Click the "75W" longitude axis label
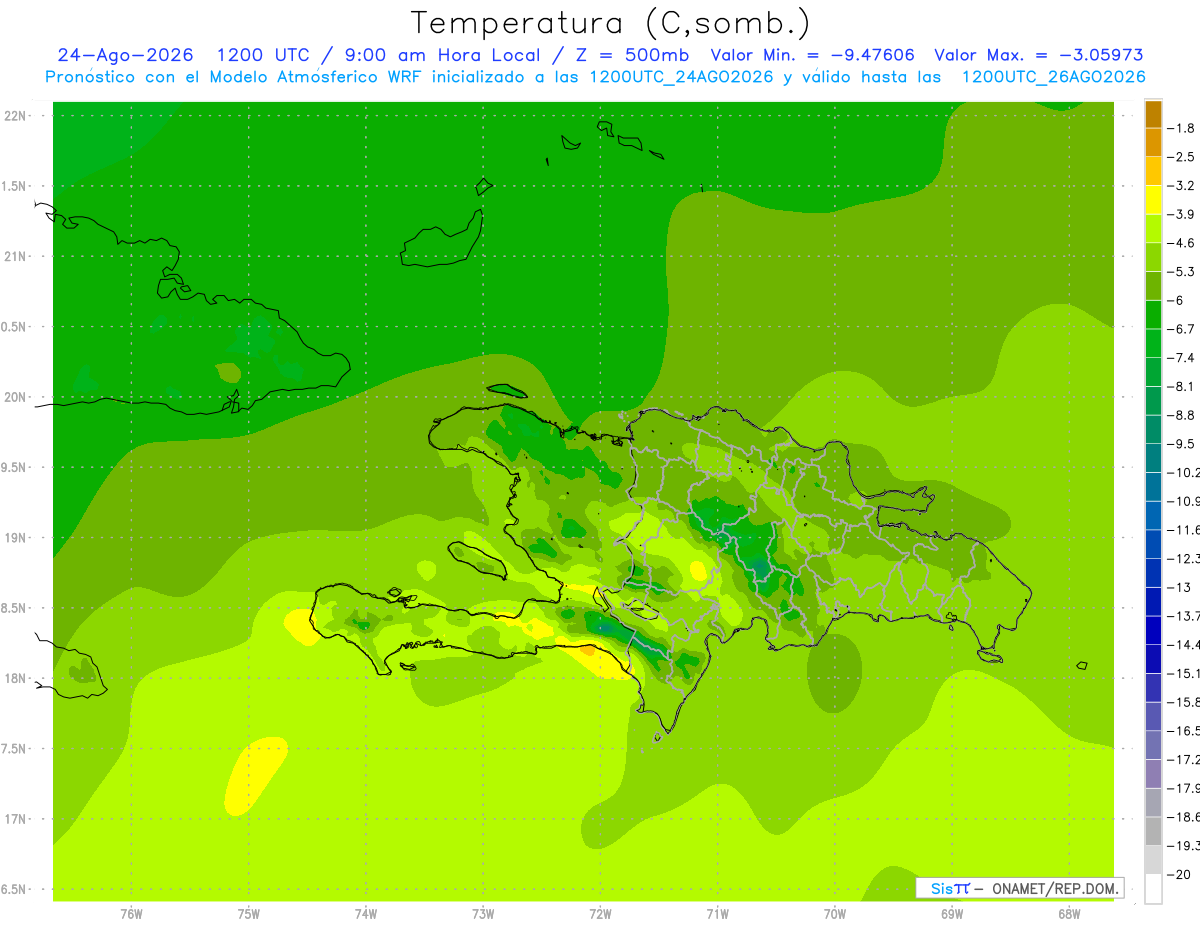The image size is (1200, 927). [x=248, y=914]
